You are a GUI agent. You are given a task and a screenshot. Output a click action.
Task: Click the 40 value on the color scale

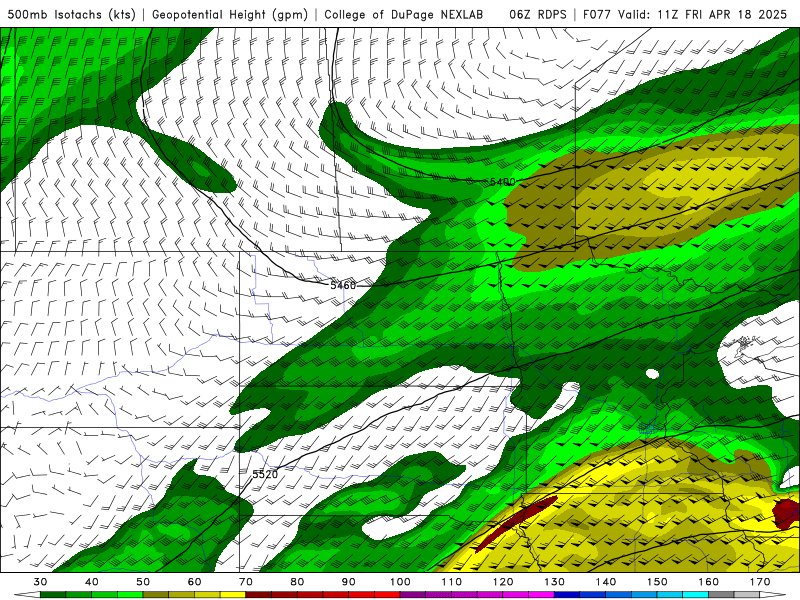pos(92,582)
